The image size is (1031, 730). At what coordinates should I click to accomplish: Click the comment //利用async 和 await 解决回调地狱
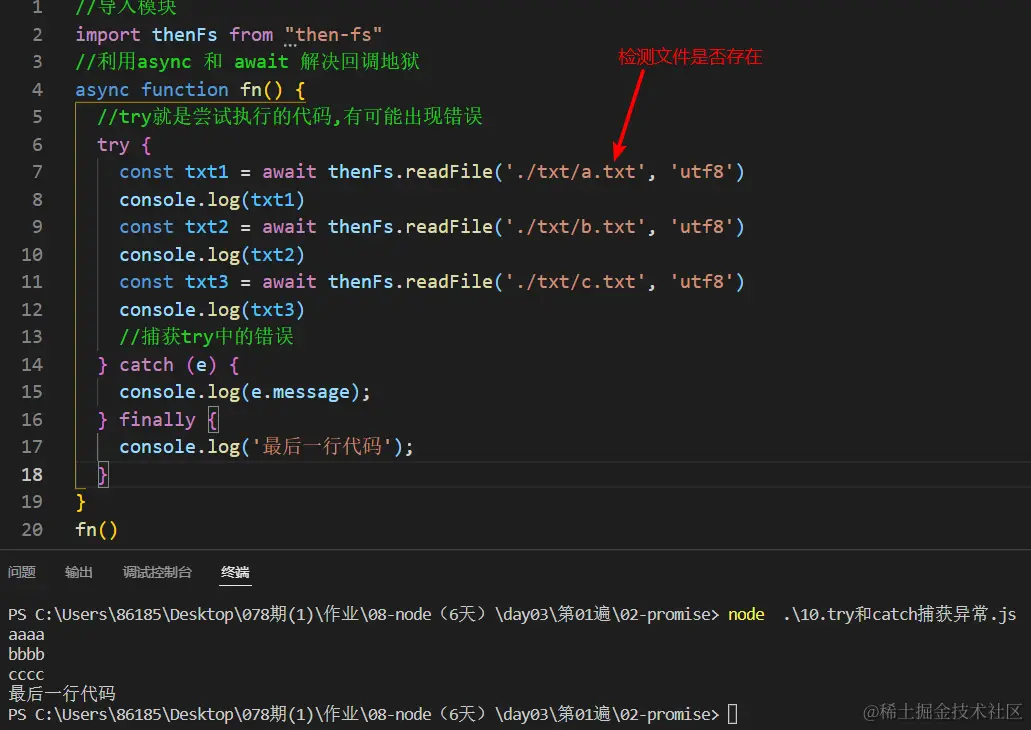(247, 62)
